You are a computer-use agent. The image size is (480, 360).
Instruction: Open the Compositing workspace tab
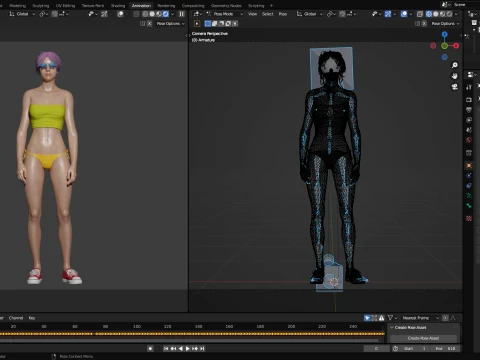pyautogui.click(x=193, y=6)
